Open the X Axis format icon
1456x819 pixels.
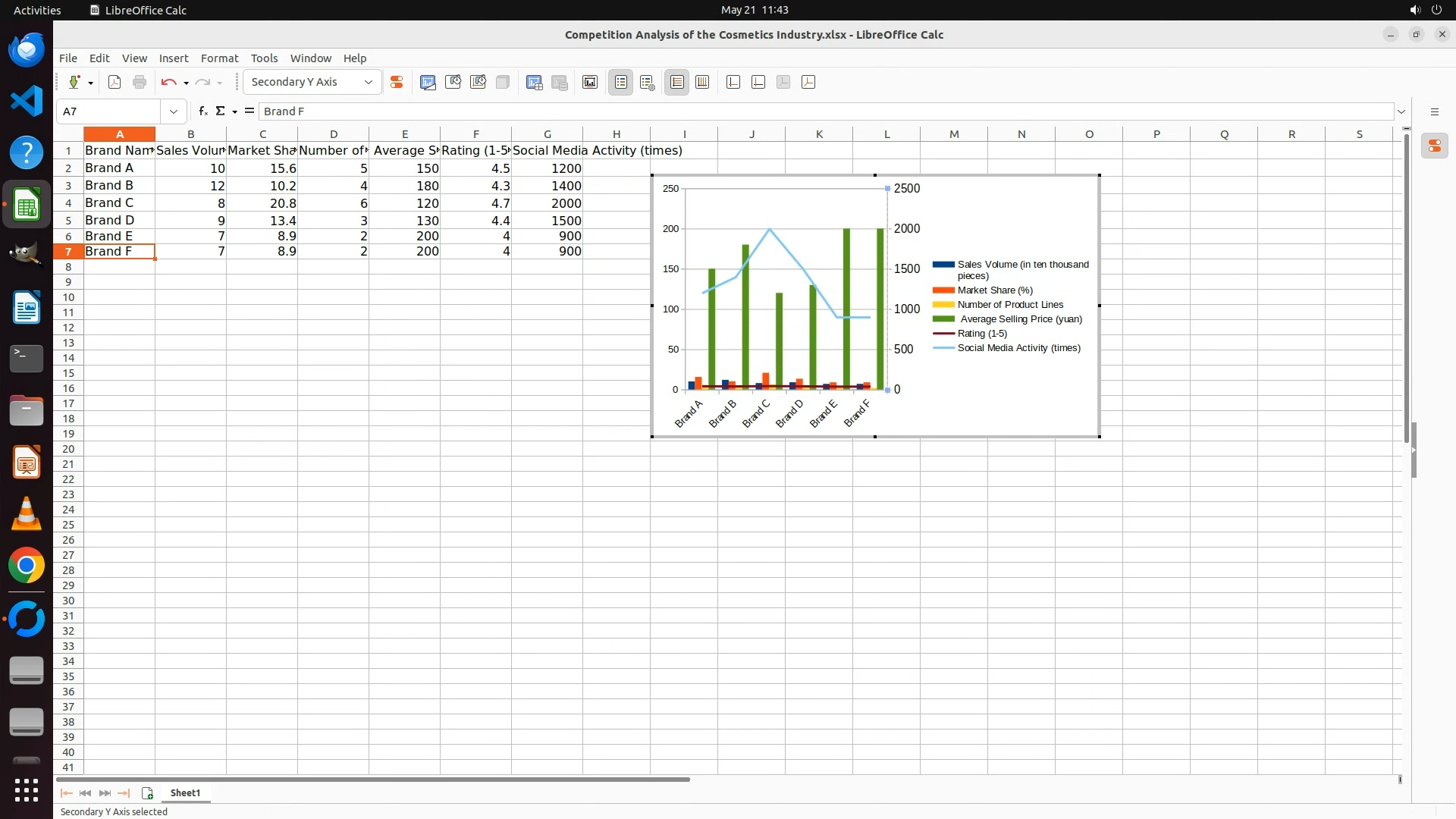pyautogui.click(x=733, y=82)
